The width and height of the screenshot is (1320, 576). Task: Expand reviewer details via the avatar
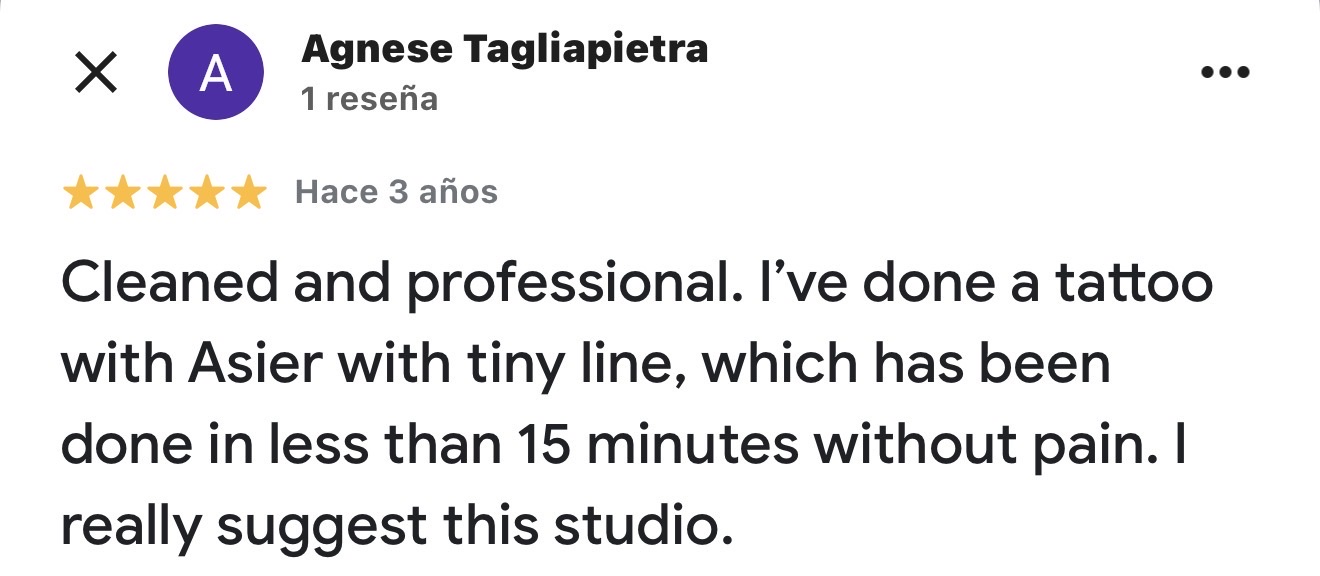pos(215,72)
